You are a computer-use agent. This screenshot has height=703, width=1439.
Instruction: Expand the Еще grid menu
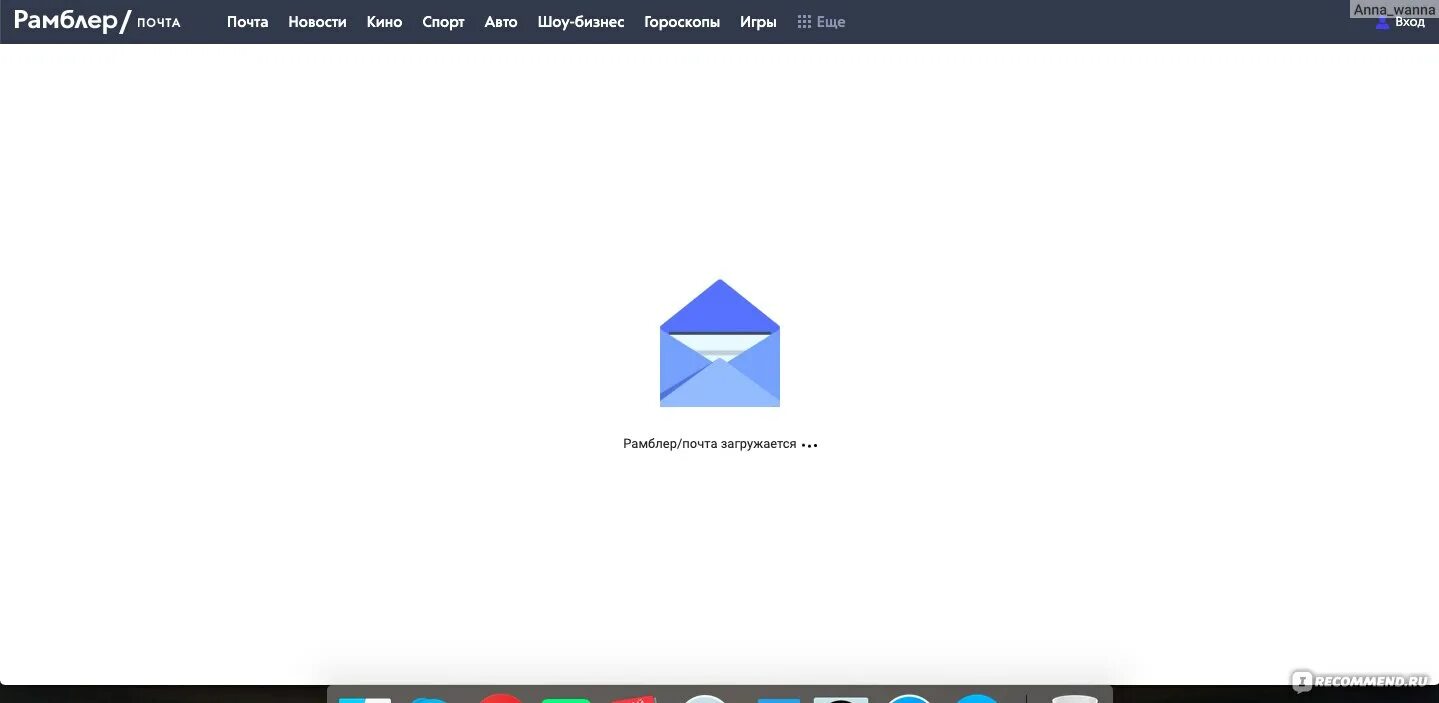coord(821,22)
